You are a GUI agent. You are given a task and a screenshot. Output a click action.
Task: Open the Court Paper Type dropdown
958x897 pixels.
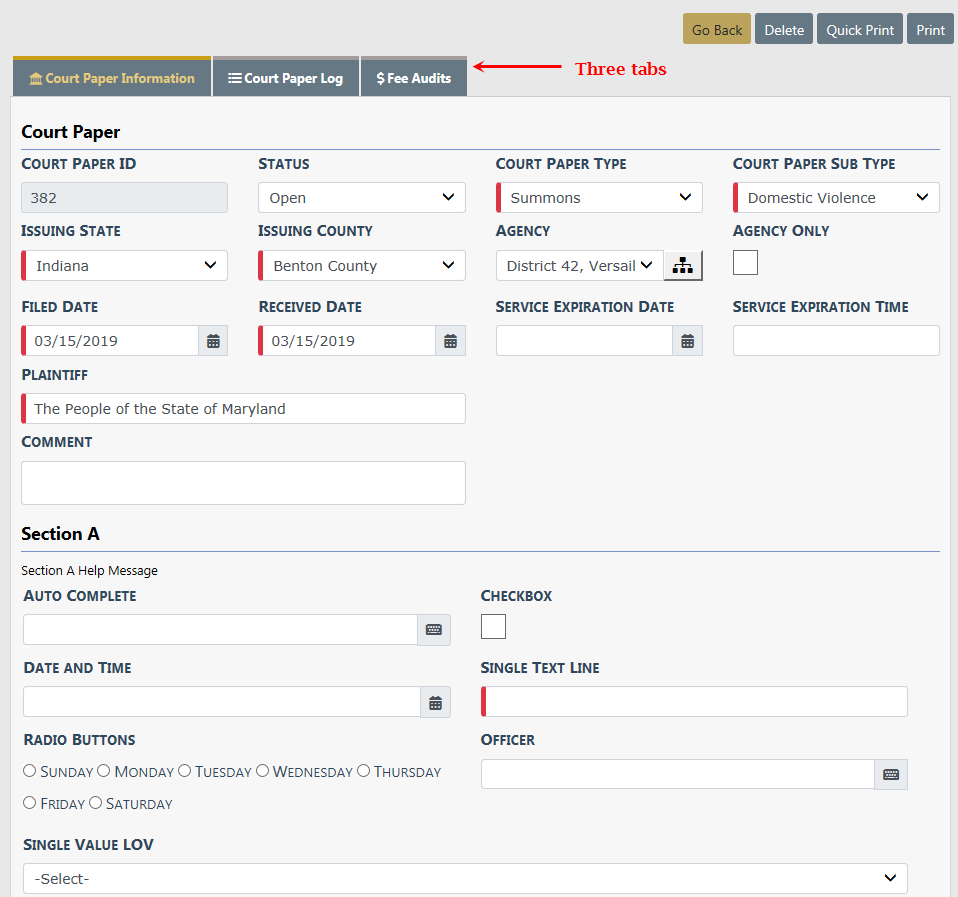coord(599,198)
